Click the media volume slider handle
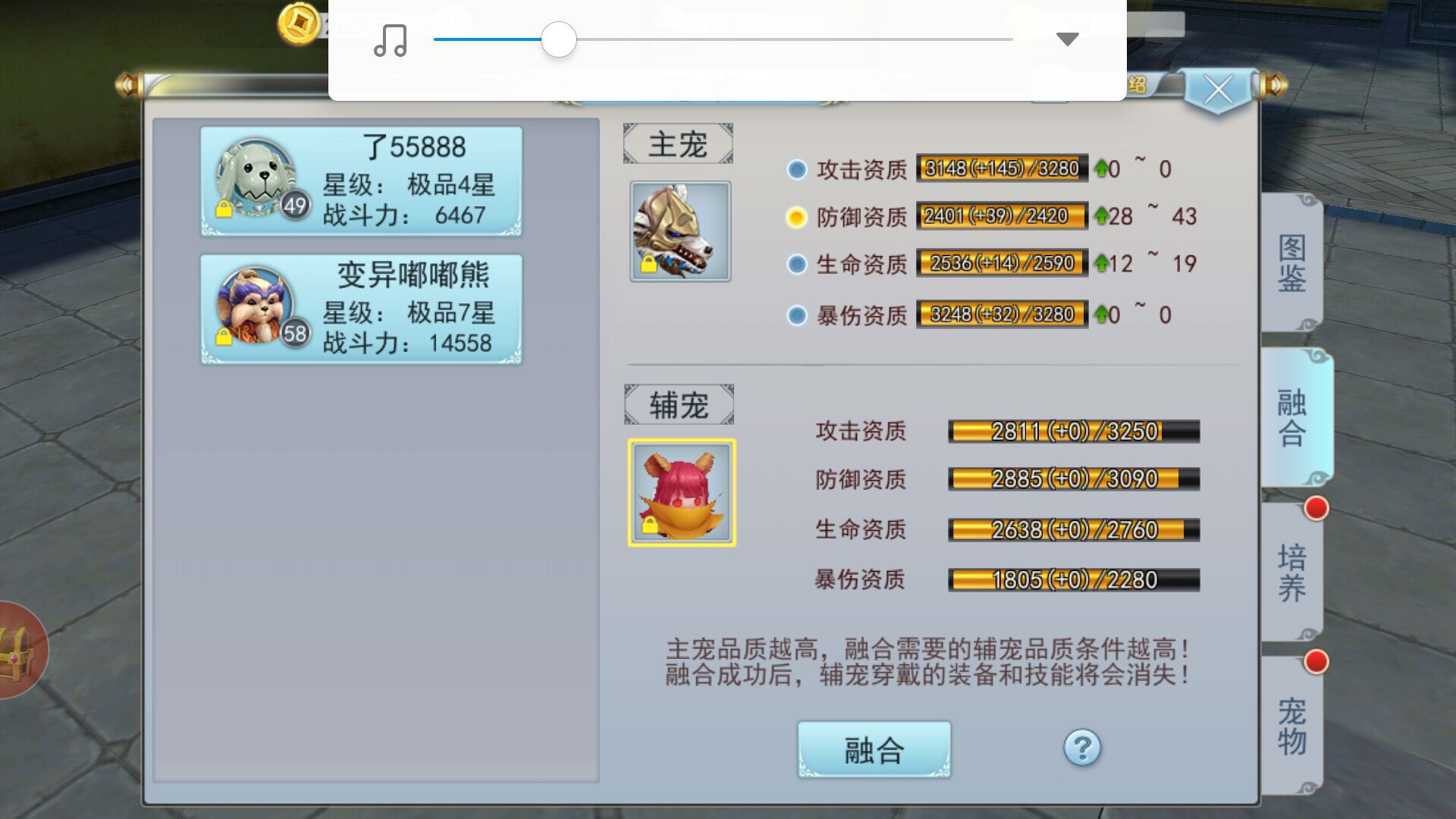Screen dimensions: 1456x819 (559, 39)
